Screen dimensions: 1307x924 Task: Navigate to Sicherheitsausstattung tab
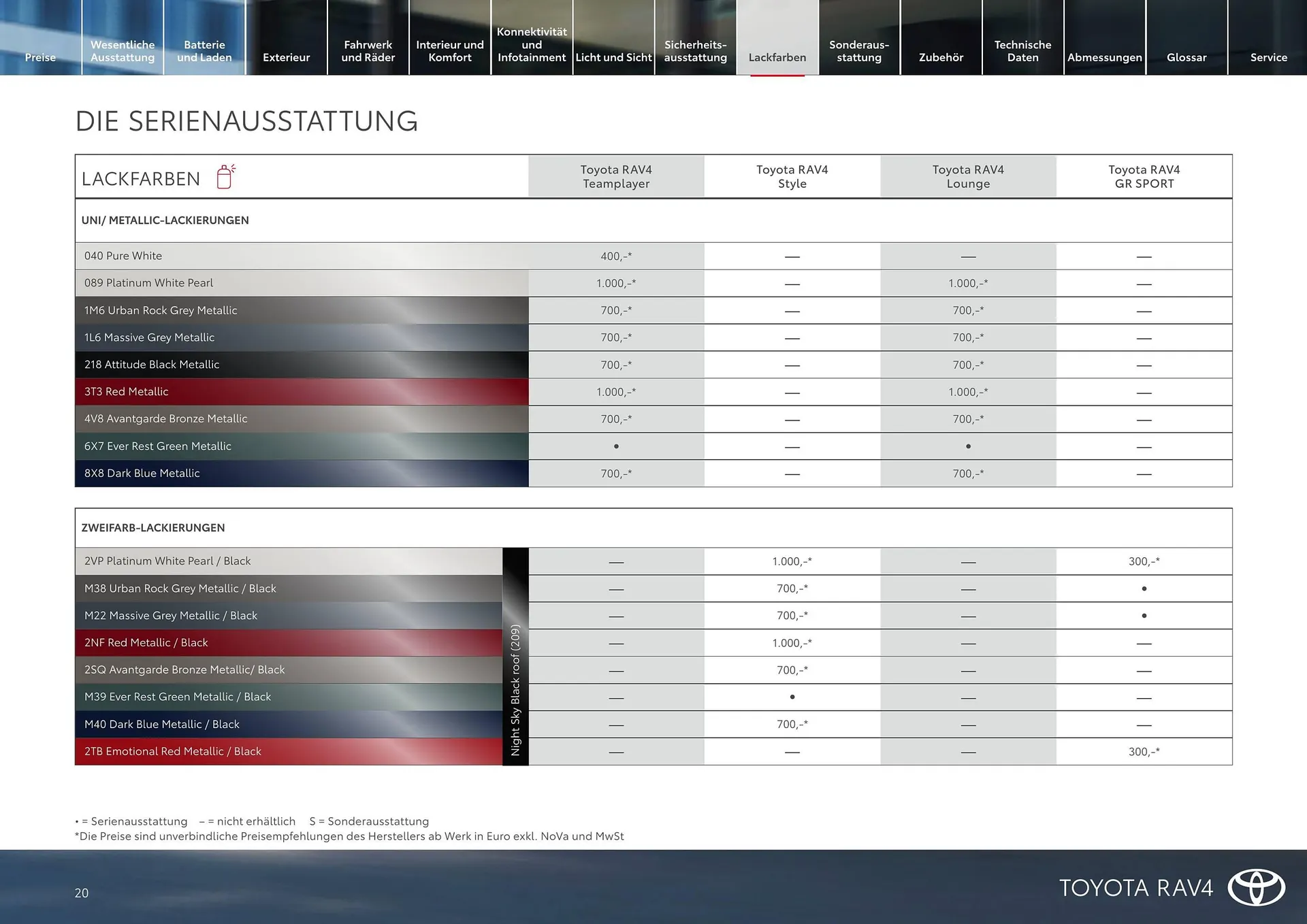coord(695,51)
